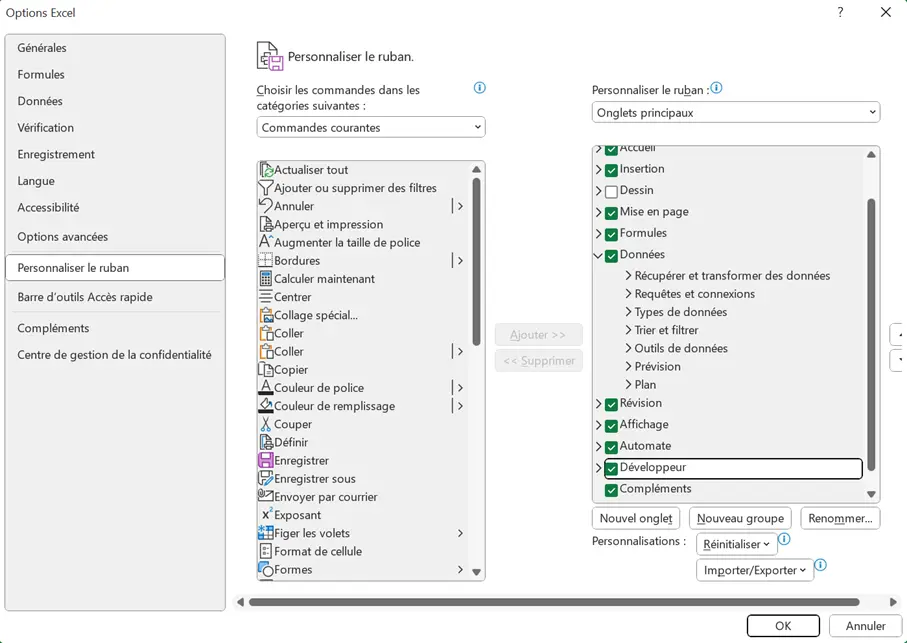Screen dimensions: 907x643
Task: Click the purple Enregistrer floppy icon
Action: tap(266, 461)
